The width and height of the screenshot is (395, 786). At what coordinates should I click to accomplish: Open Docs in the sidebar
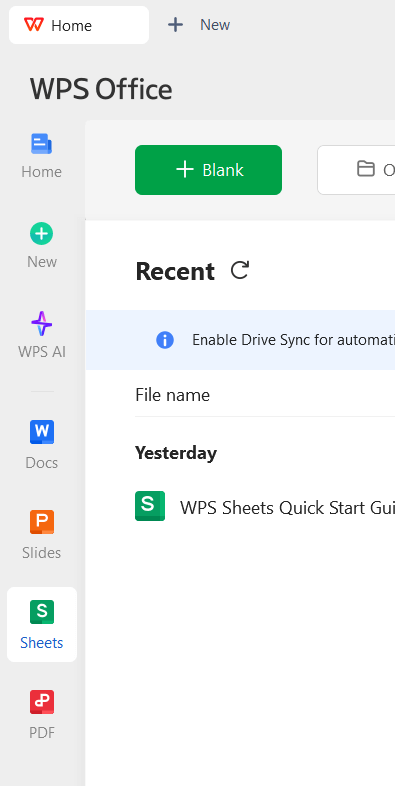42,446
